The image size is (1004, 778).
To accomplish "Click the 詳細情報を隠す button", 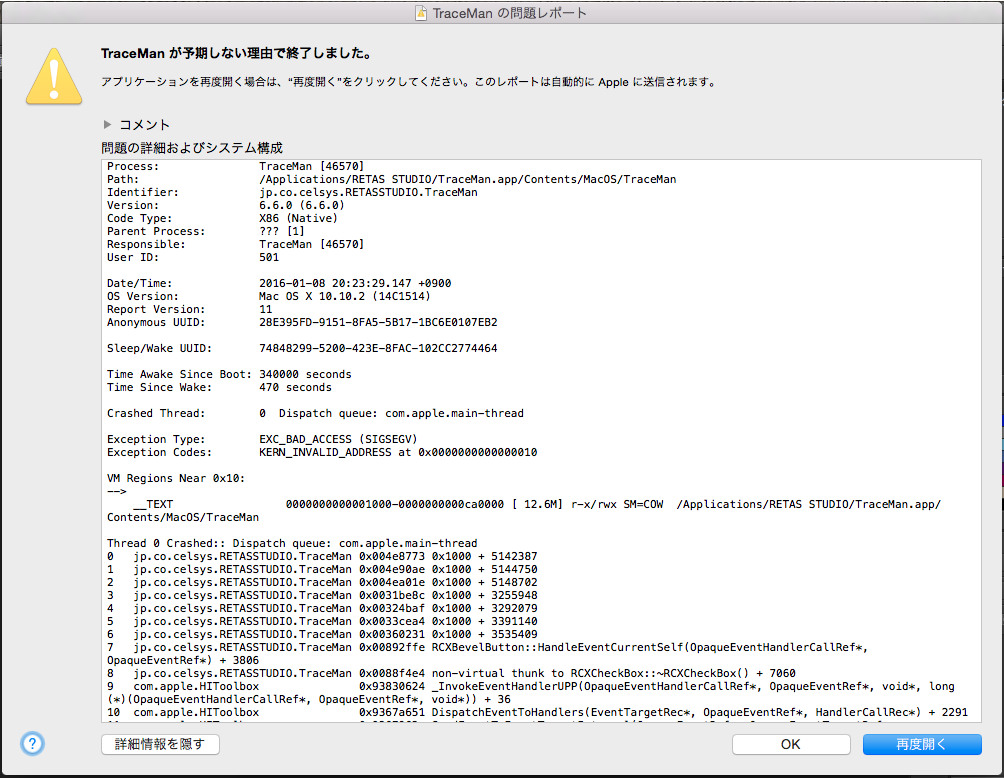I will coord(160,744).
